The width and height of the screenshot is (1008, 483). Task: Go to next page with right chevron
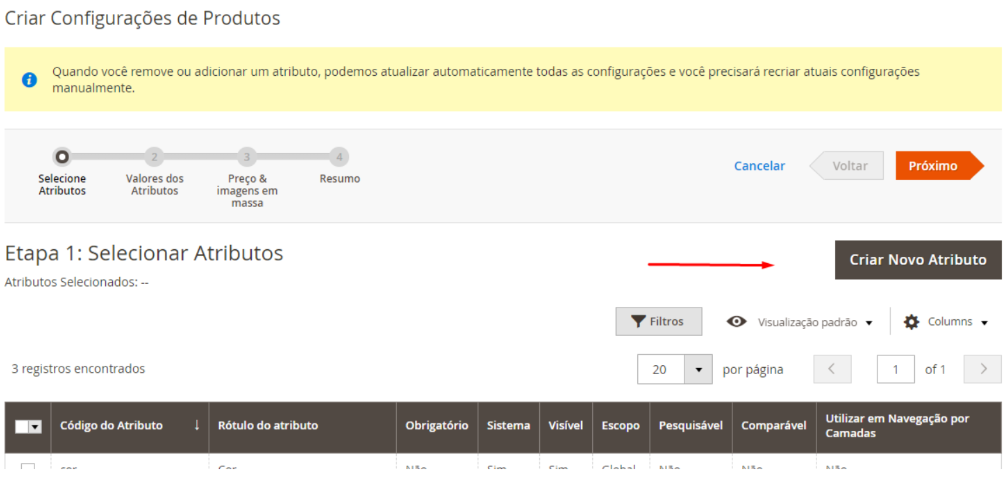click(x=982, y=369)
